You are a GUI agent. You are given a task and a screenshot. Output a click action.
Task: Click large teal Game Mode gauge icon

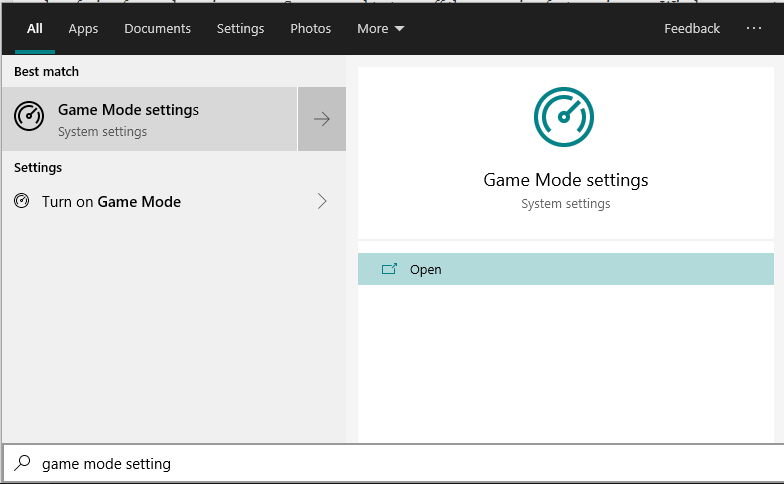(x=564, y=117)
